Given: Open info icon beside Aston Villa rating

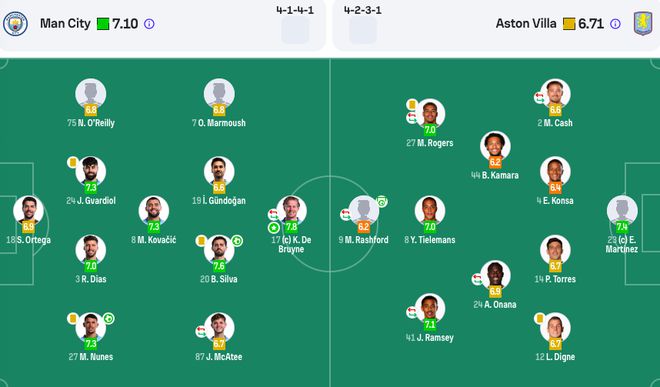Looking at the screenshot, I should [x=615, y=24].
